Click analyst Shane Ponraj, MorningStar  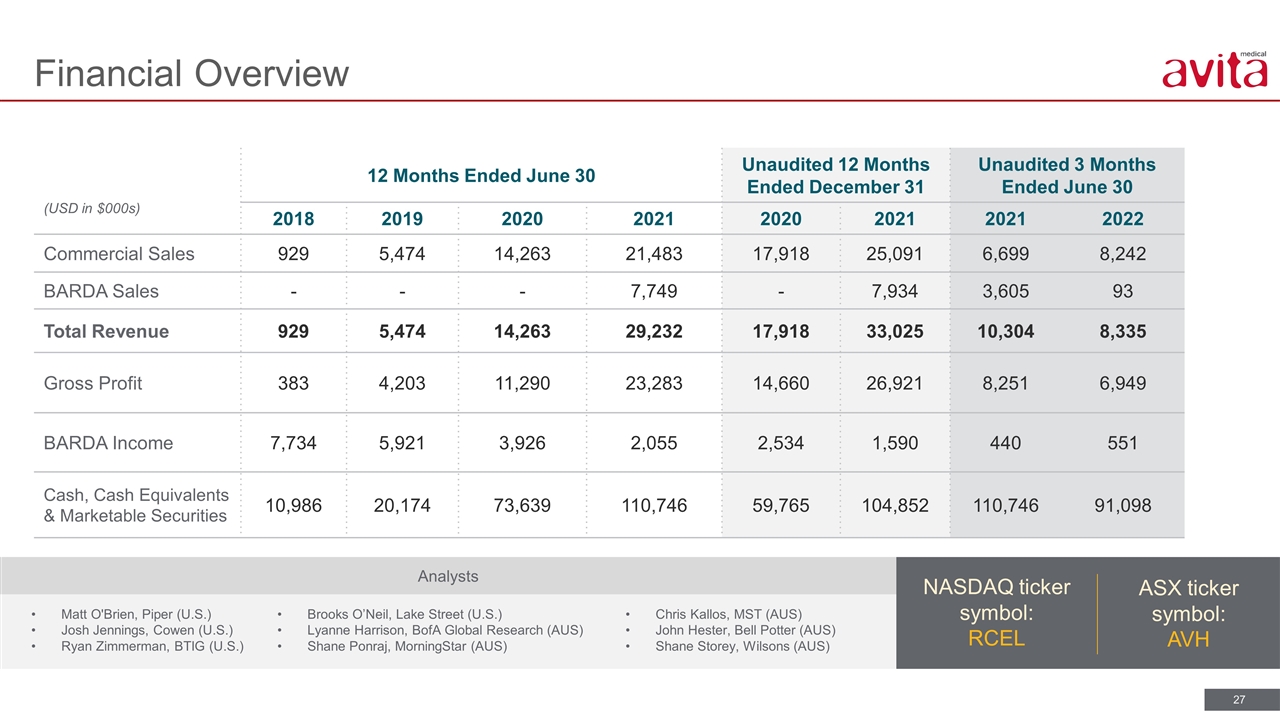[407, 646]
